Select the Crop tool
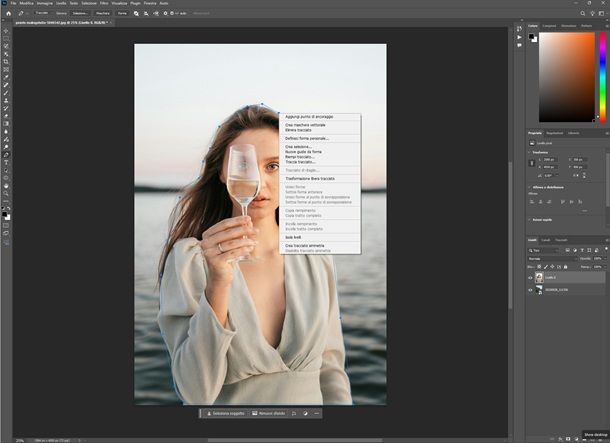This screenshot has height=443, width=610. 6,62
